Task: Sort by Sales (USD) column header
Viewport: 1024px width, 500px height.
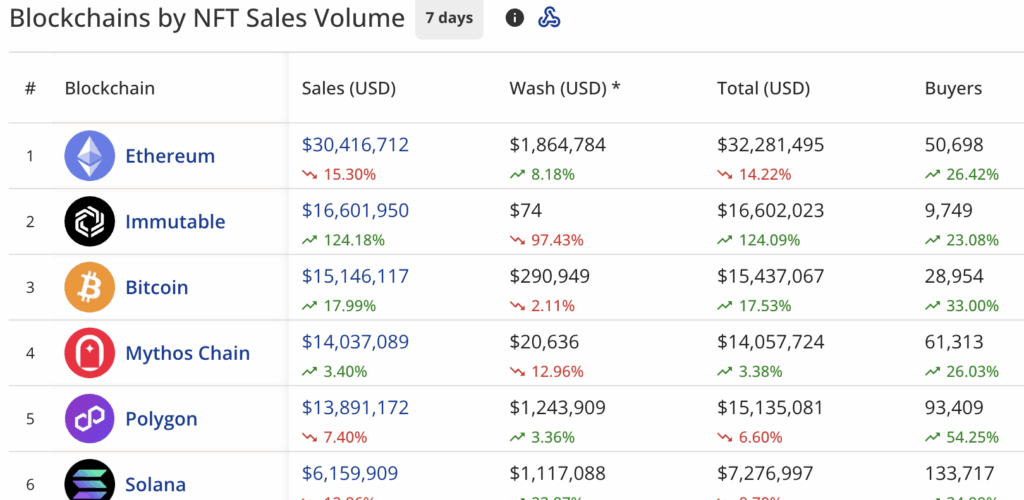Action: (x=349, y=88)
